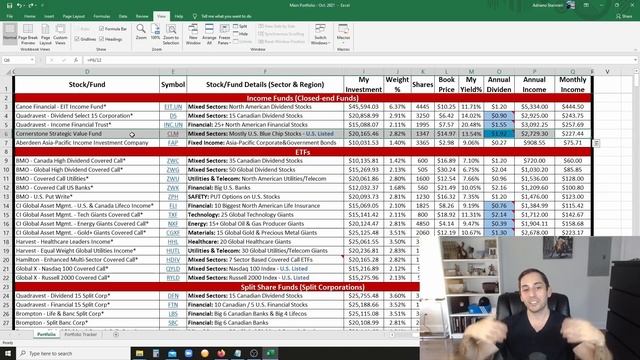Click the QYLD symbol link
The height and width of the screenshot is (360, 640).
[173, 269]
